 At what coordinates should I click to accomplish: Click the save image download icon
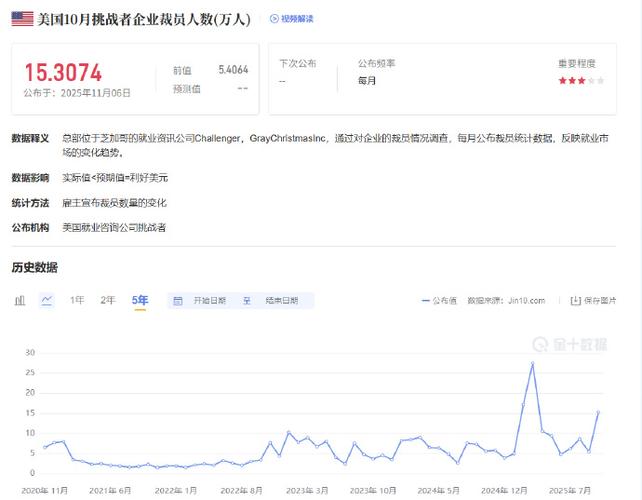(x=575, y=301)
